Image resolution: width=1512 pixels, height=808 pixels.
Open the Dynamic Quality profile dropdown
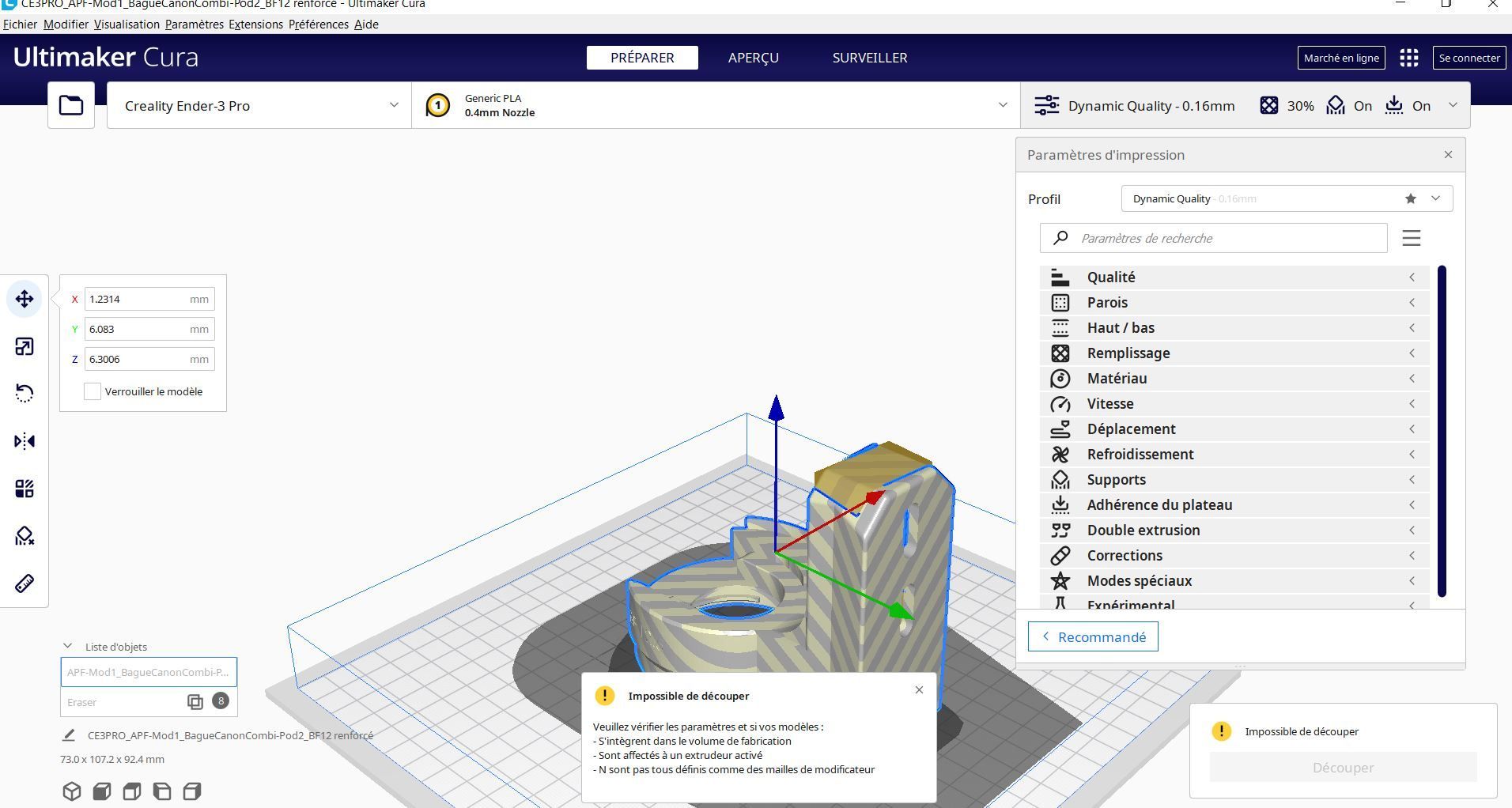click(1287, 198)
